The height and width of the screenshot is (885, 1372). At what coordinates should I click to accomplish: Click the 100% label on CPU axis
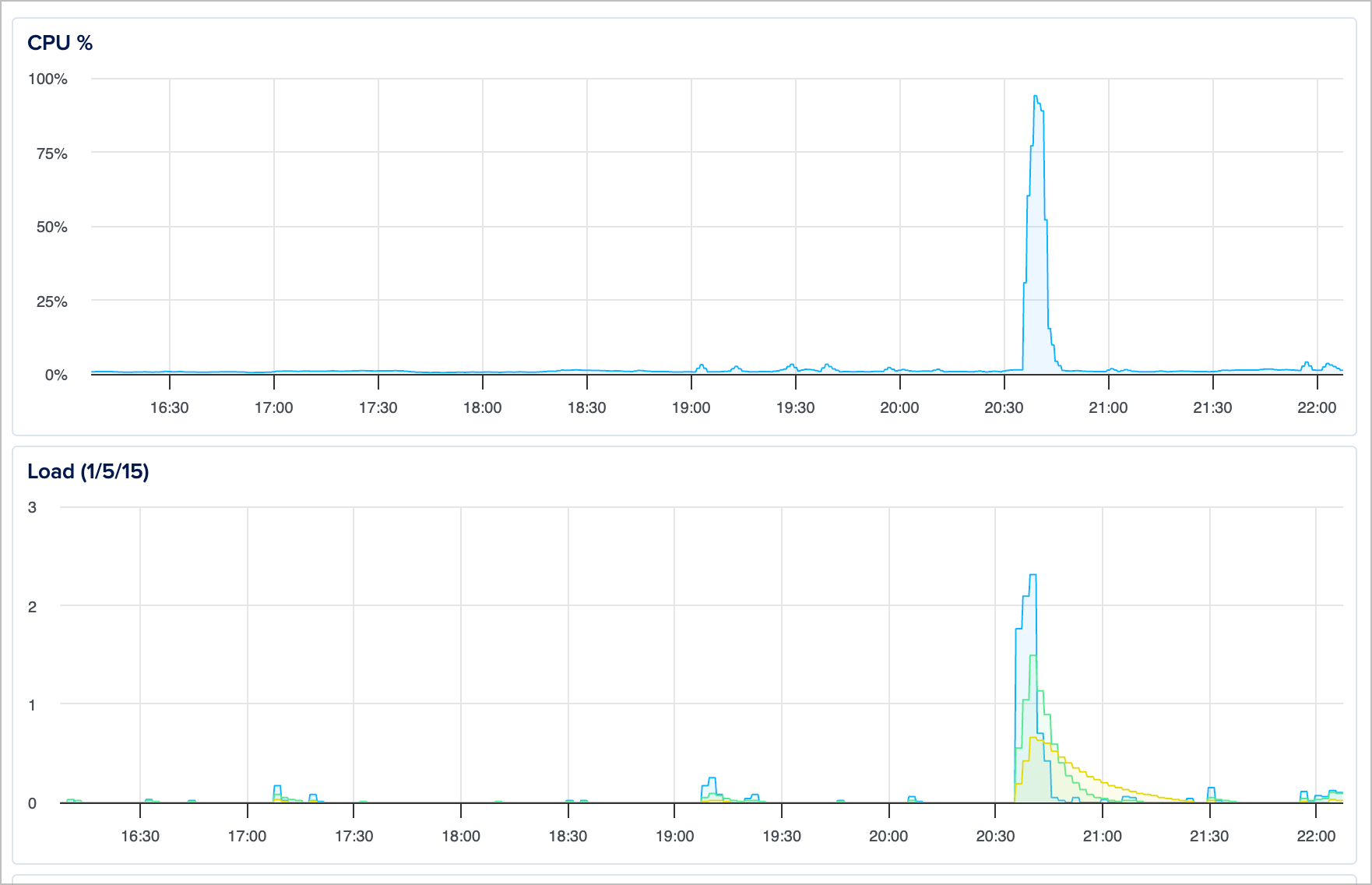(x=47, y=79)
